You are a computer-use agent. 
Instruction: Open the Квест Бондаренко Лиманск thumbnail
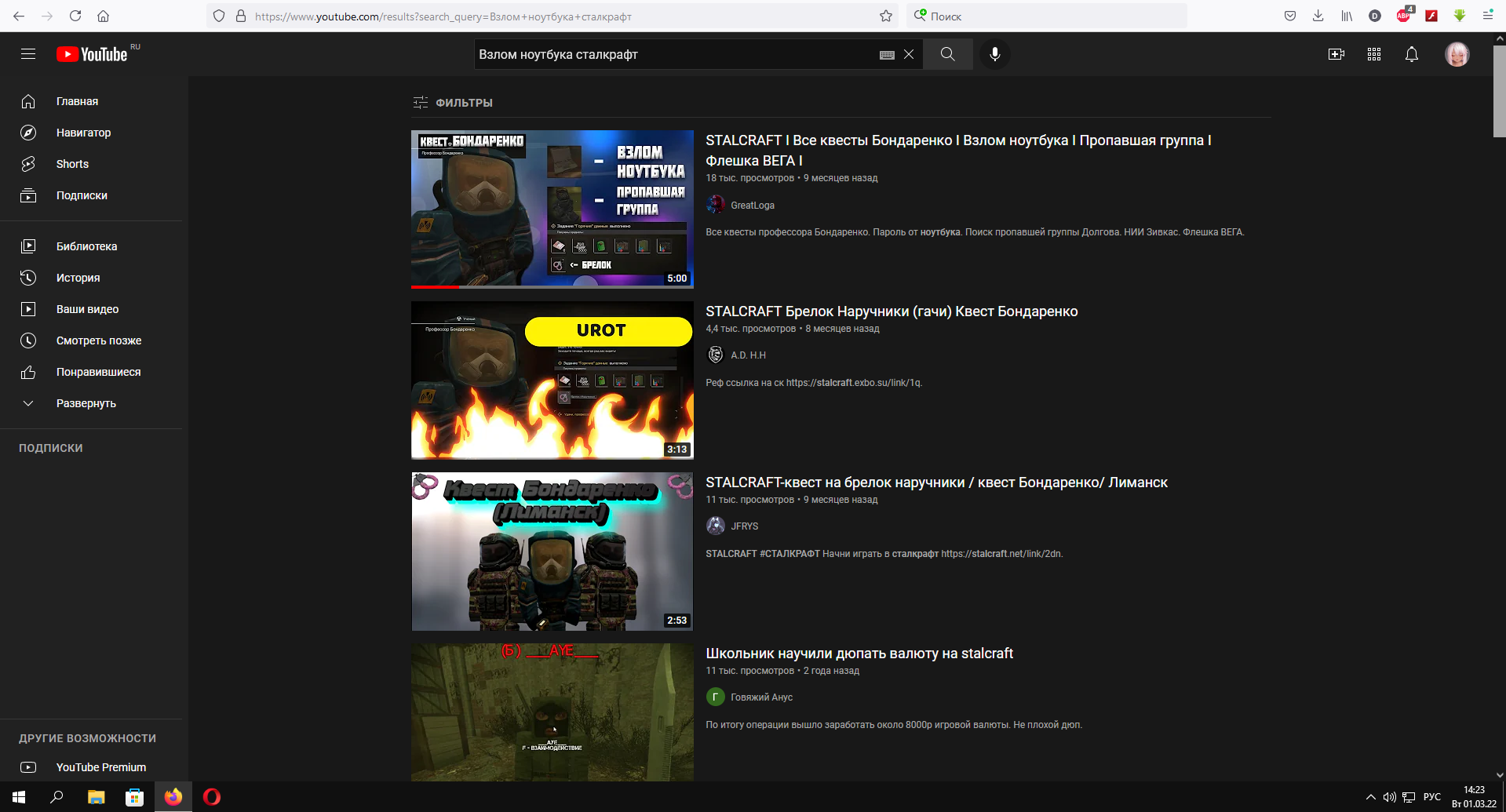tap(552, 552)
